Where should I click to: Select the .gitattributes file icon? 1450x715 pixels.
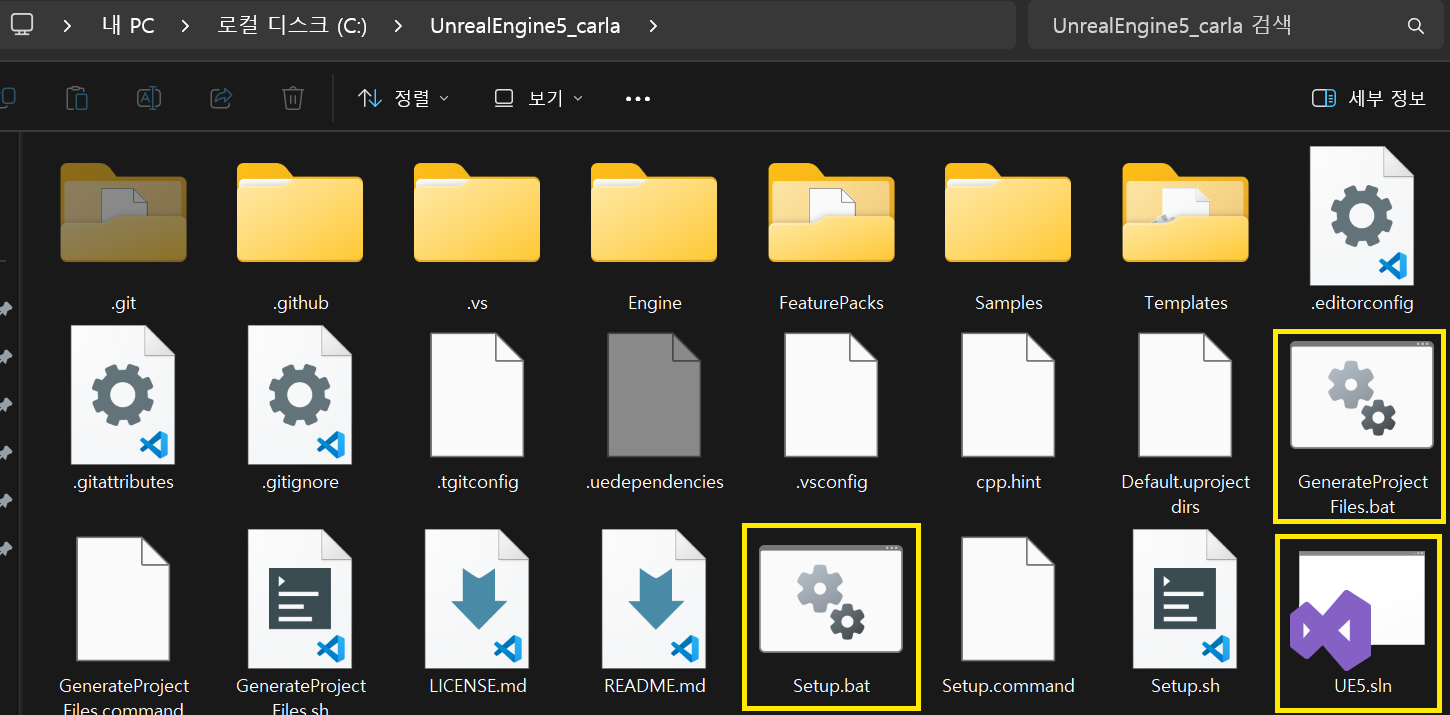point(123,395)
